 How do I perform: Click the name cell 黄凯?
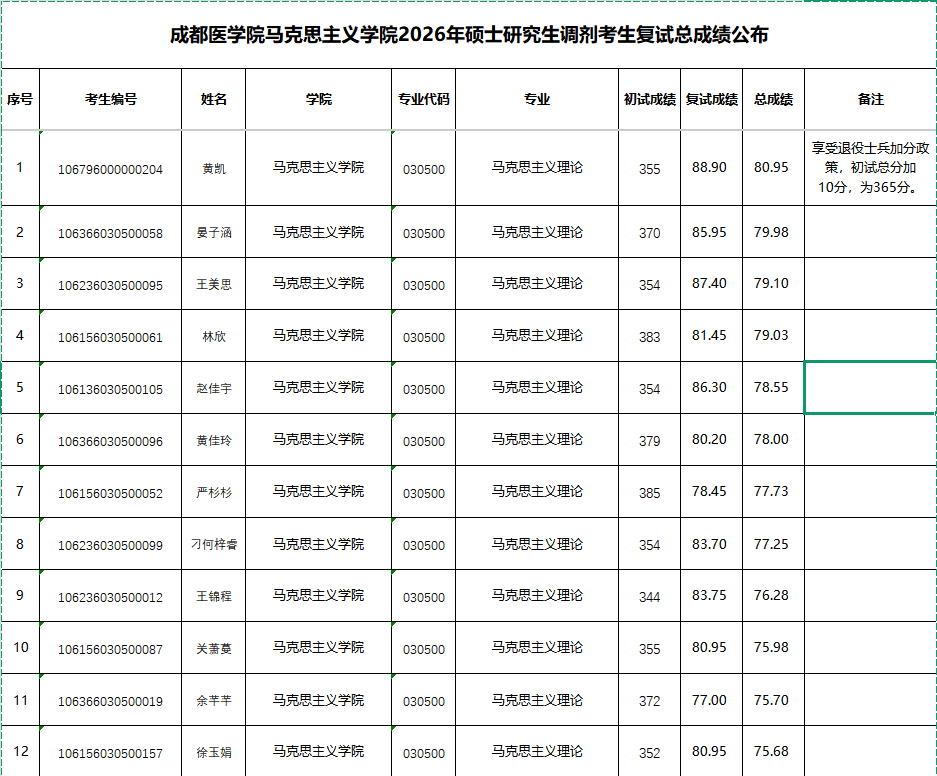click(x=213, y=169)
